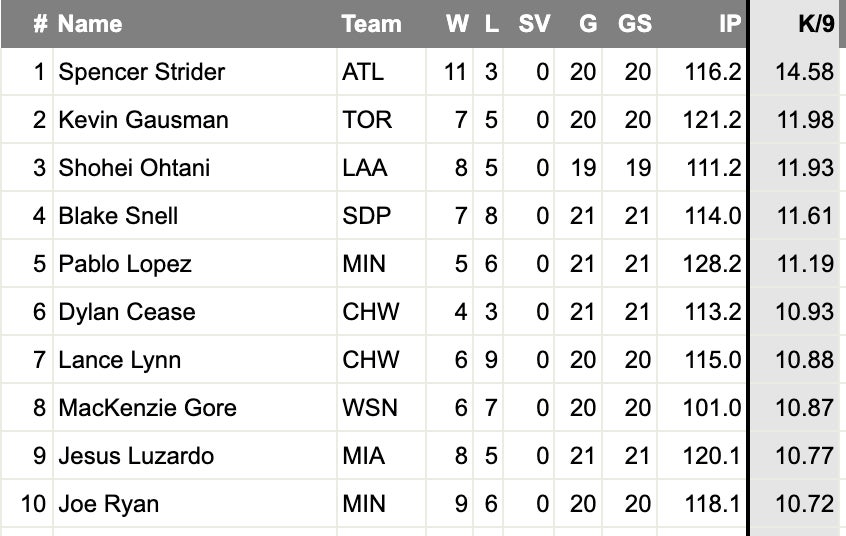
Task: Open Blake Snell's player entry
Action: pos(118,216)
